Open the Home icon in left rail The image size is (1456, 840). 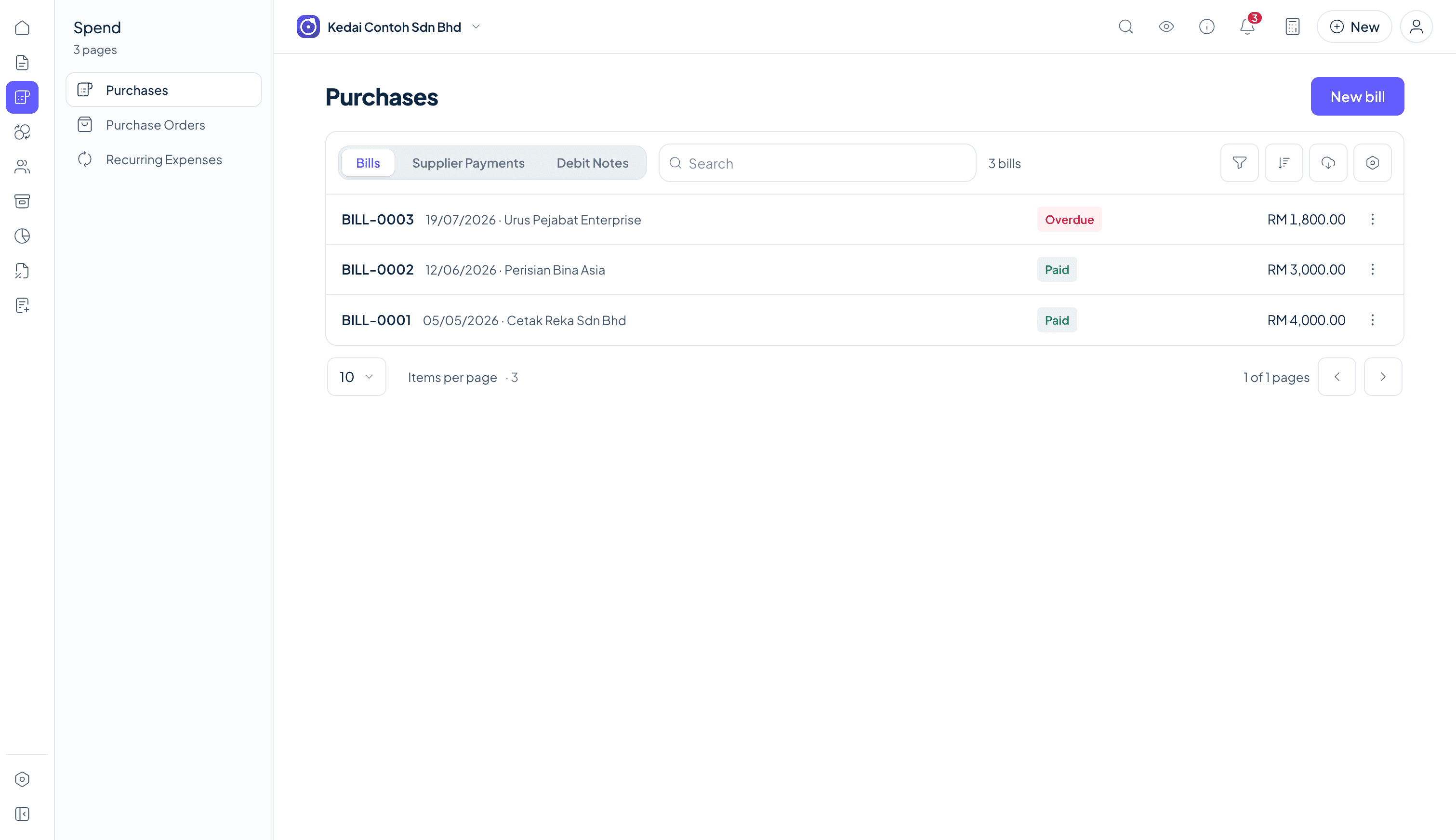click(x=22, y=27)
